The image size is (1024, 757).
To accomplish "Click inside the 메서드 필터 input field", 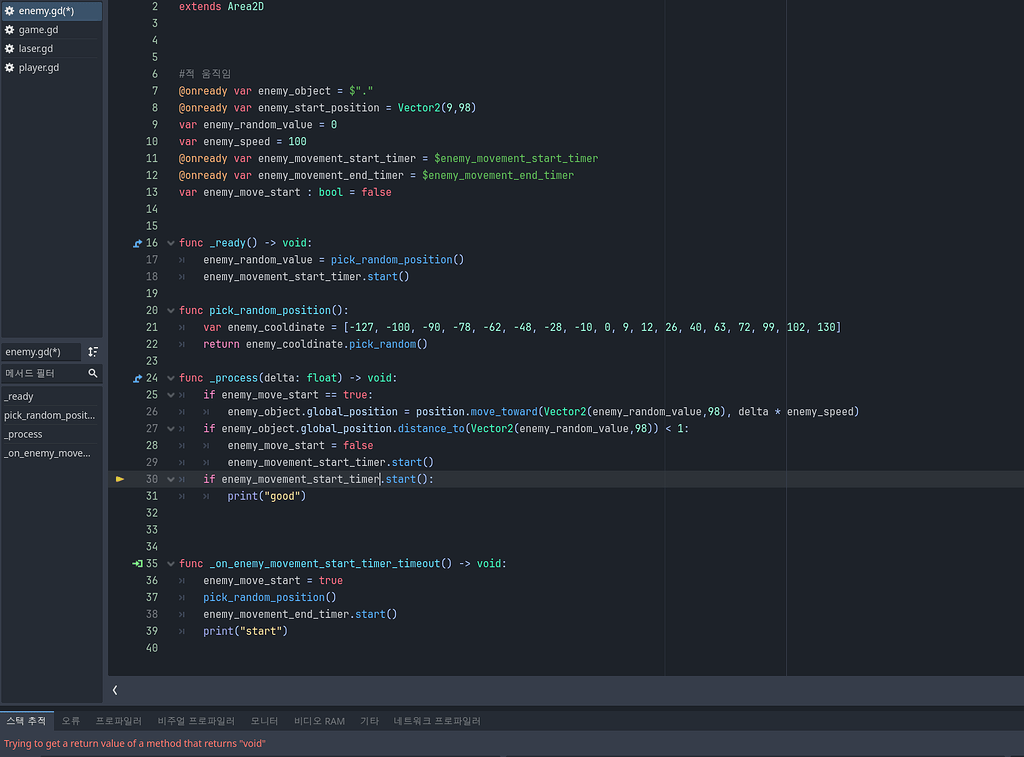I will (x=40, y=373).
